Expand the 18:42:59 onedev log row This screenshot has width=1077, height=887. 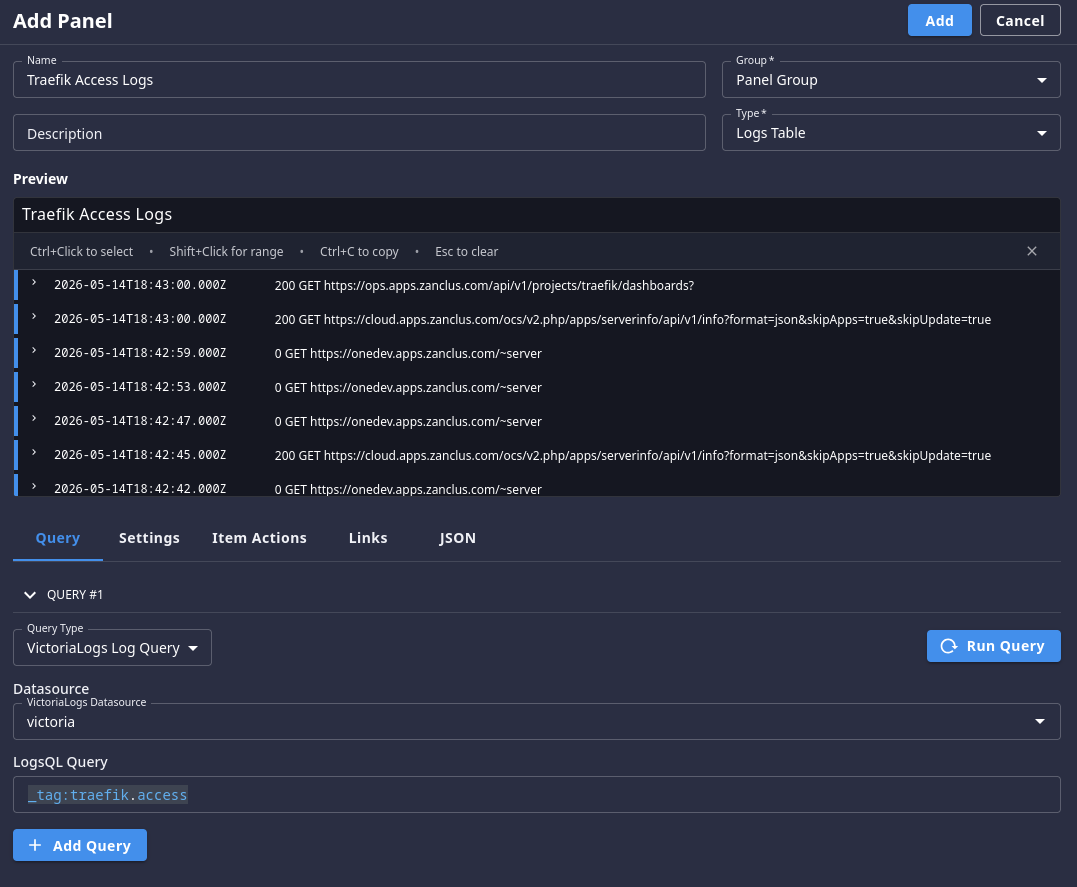click(x=34, y=350)
